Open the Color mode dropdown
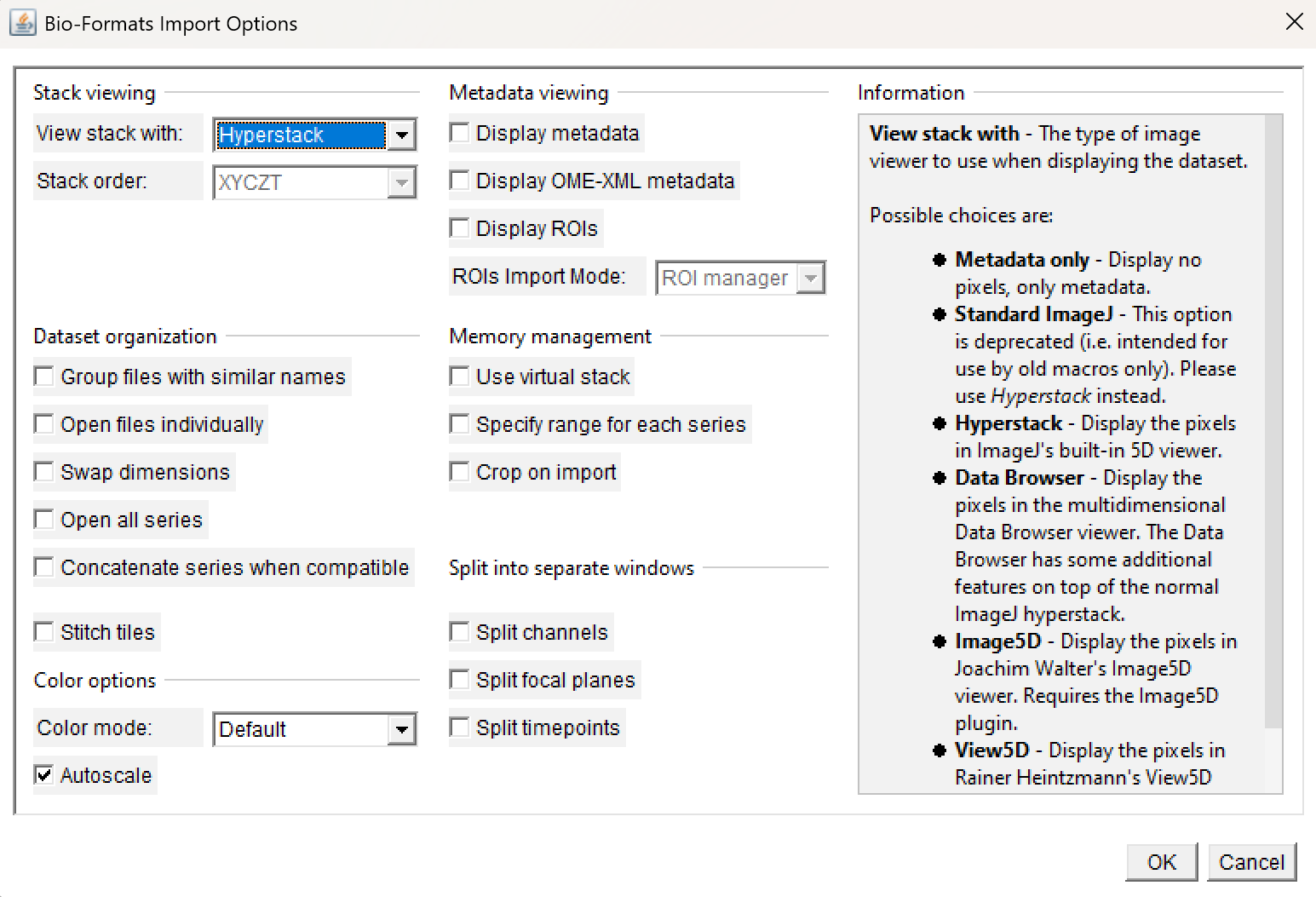1316x897 pixels. 402,729
